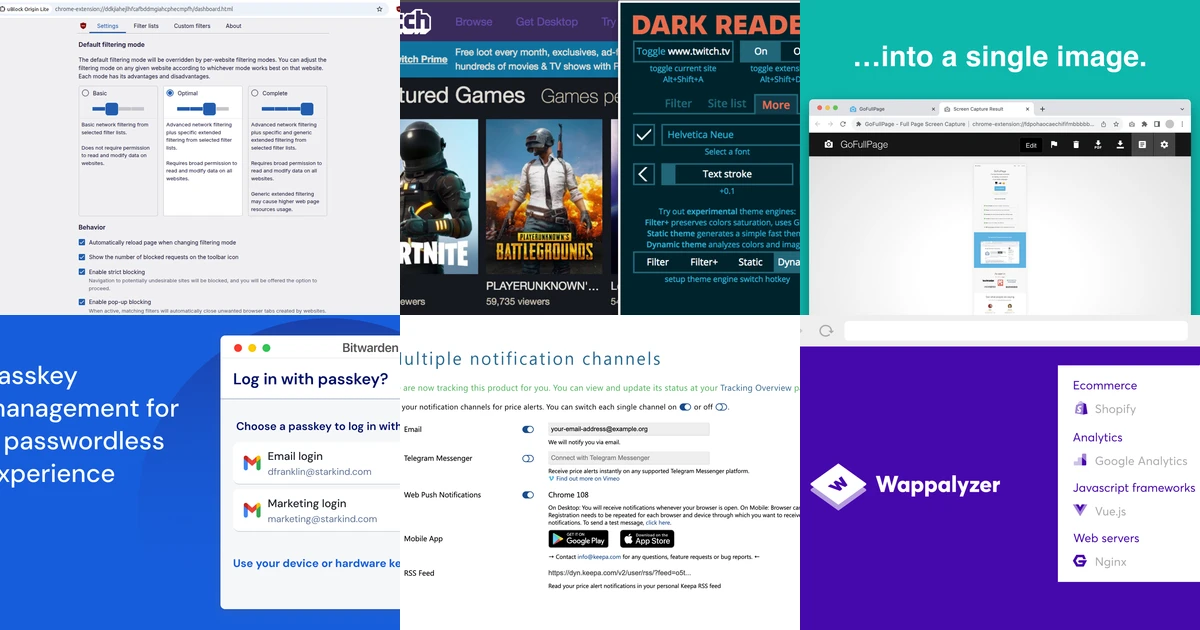Toggle the Email notification channel switch
This screenshot has height=630, width=1200.
[528, 429]
